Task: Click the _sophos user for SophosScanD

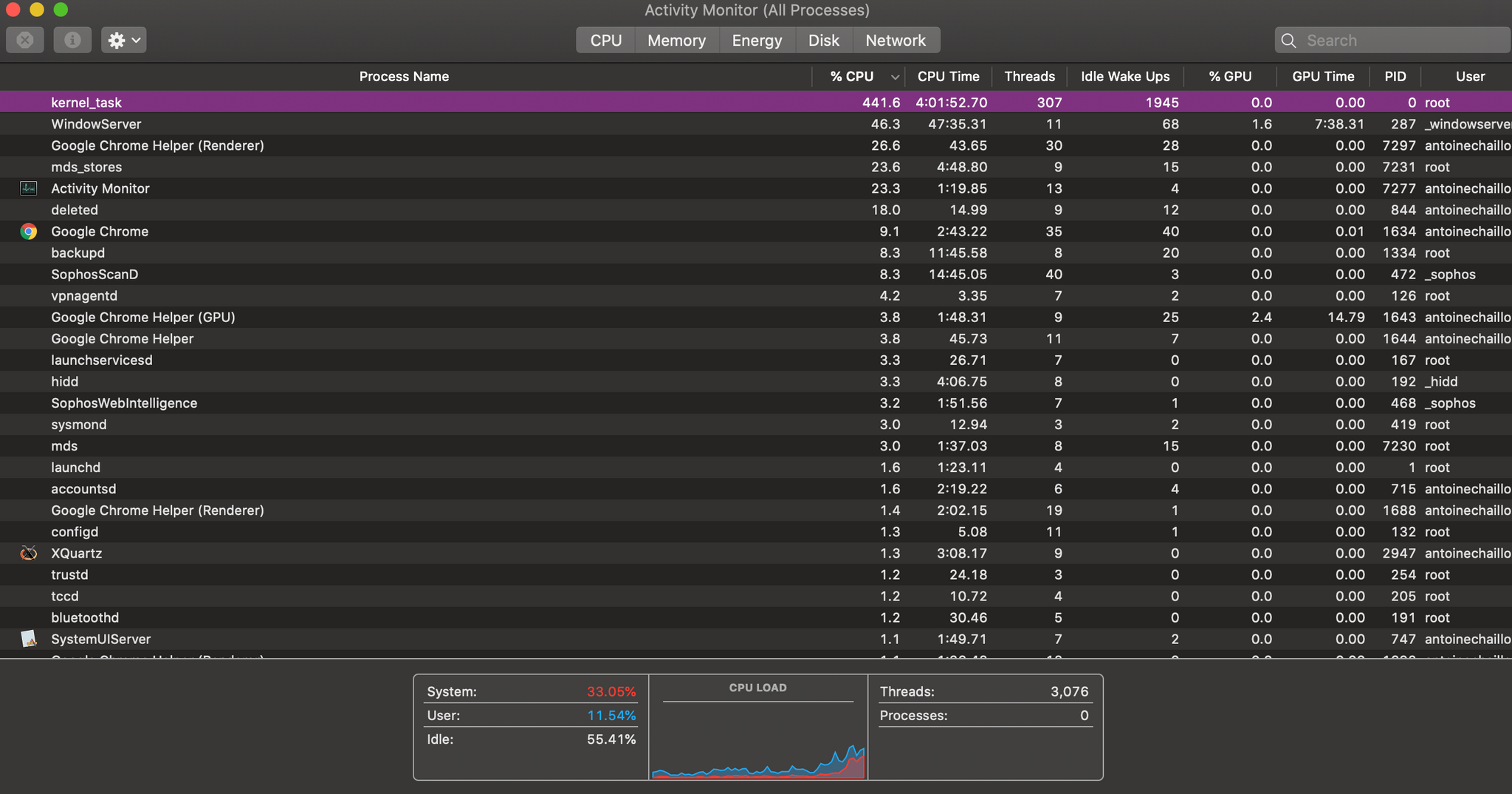Action: (x=1450, y=274)
